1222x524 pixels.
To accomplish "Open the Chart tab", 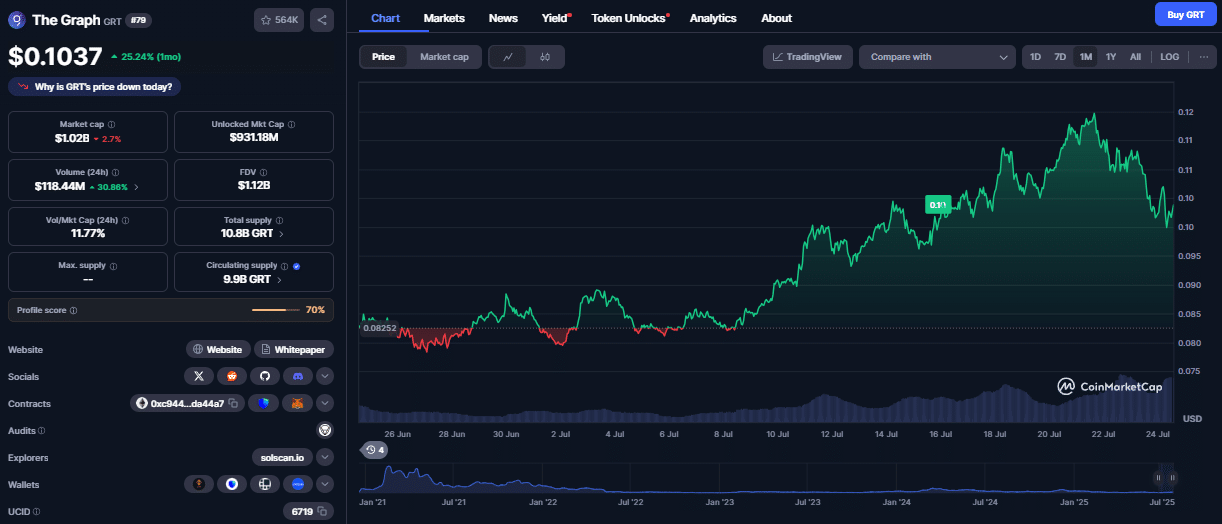I will [x=385, y=18].
